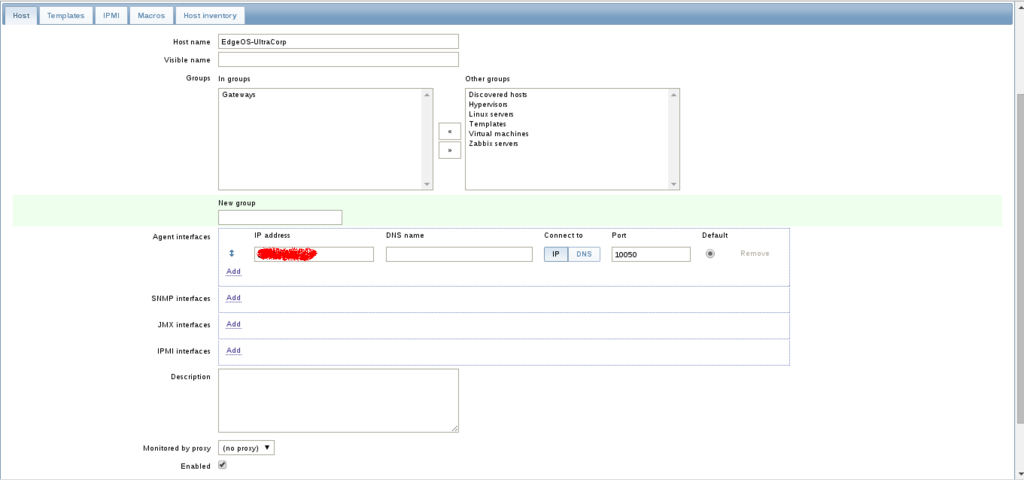
Task: Open the IPMI tab
Action: click(x=111, y=15)
